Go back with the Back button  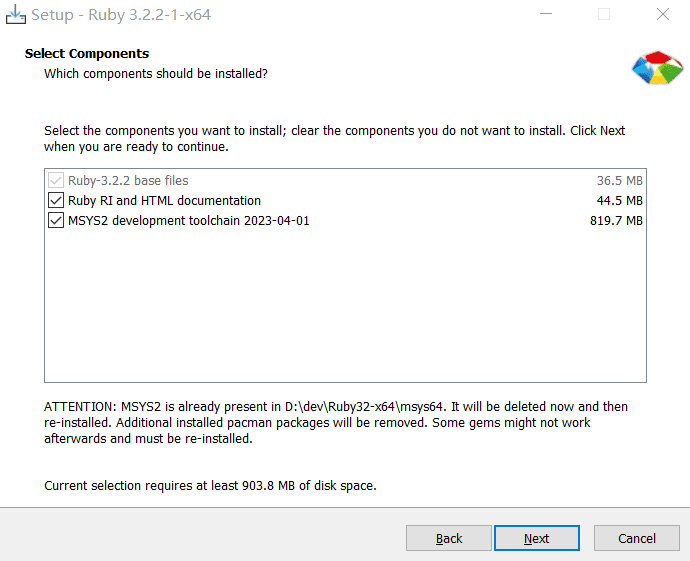[x=448, y=538]
